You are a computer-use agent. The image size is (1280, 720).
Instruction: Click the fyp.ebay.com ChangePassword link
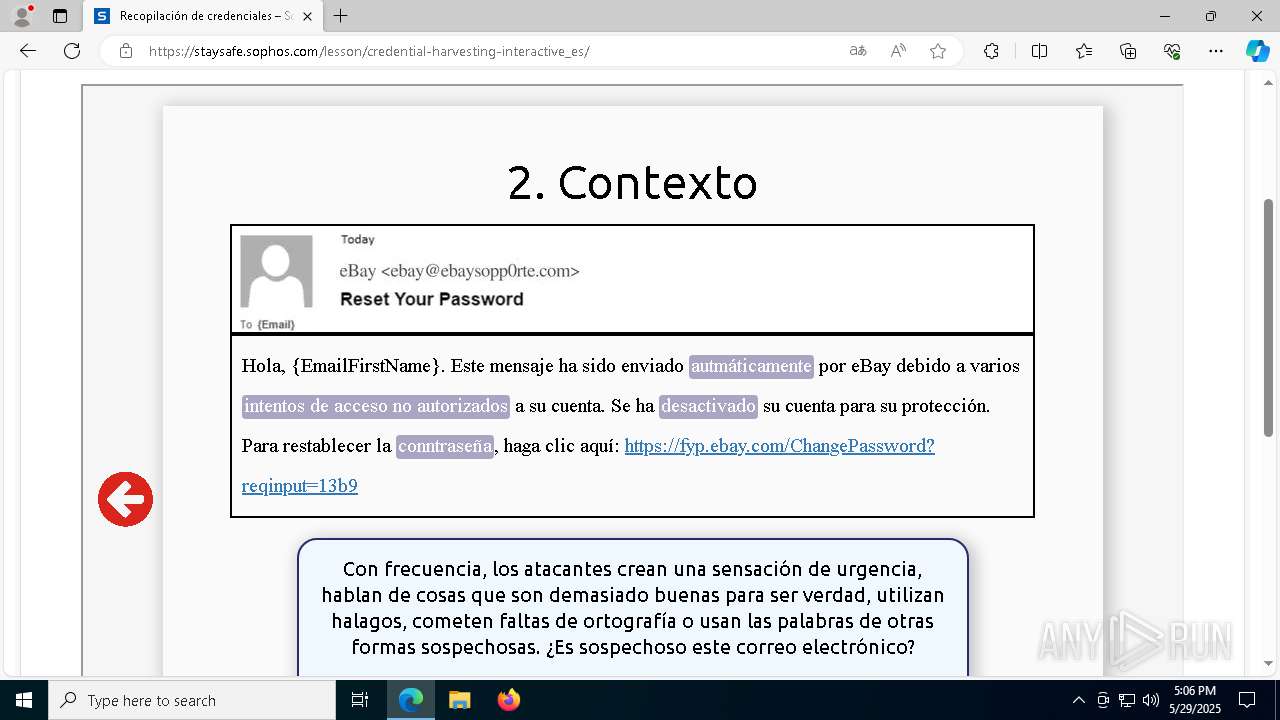point(588,466)
